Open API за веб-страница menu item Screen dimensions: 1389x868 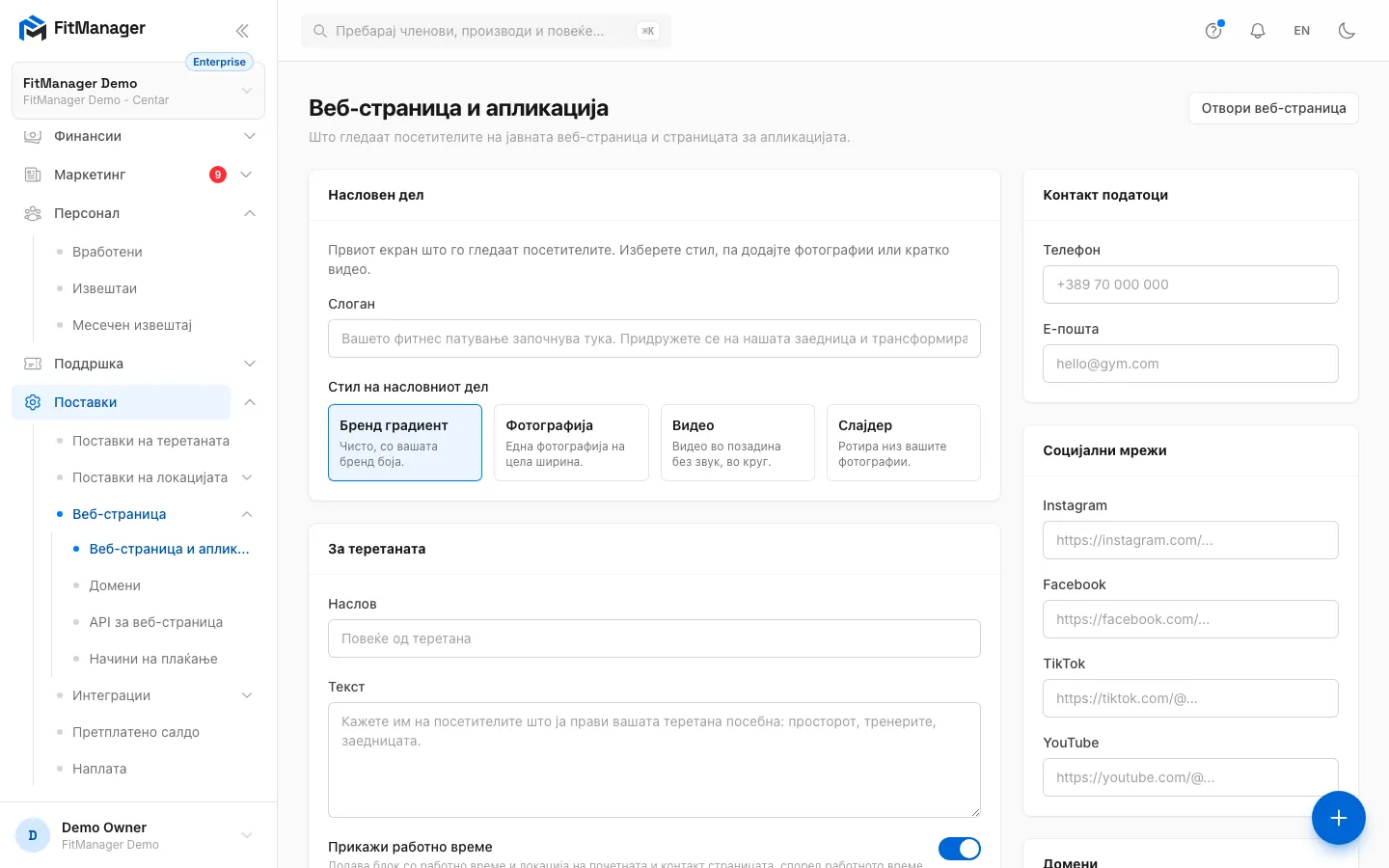pos(156,622)
